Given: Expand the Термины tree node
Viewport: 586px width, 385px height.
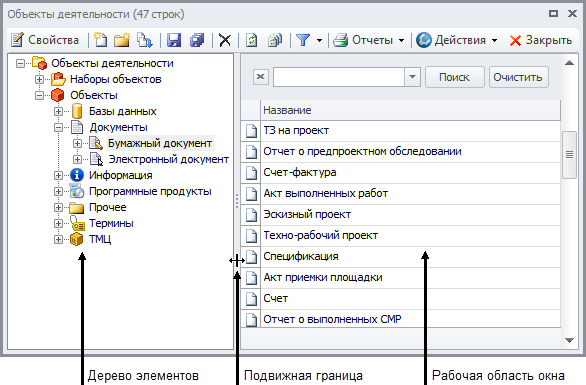Looking at the screenshot, I should (58, 224).
